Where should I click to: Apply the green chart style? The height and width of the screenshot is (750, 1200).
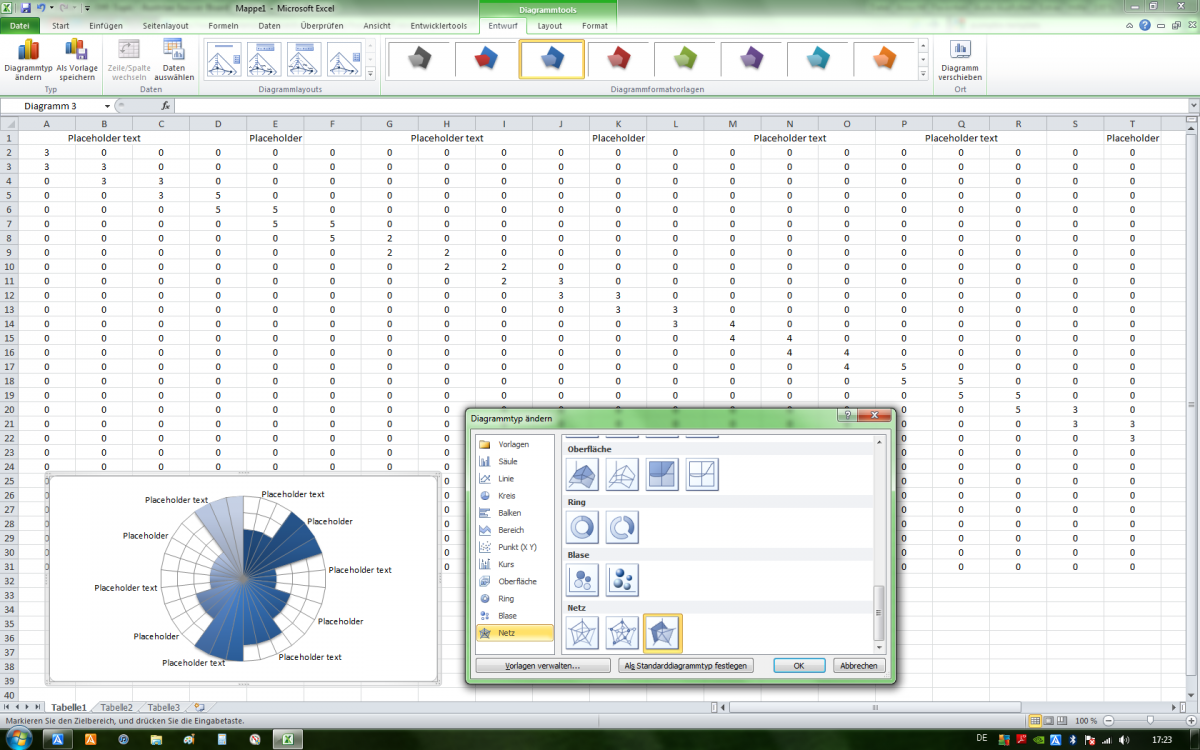685,60
